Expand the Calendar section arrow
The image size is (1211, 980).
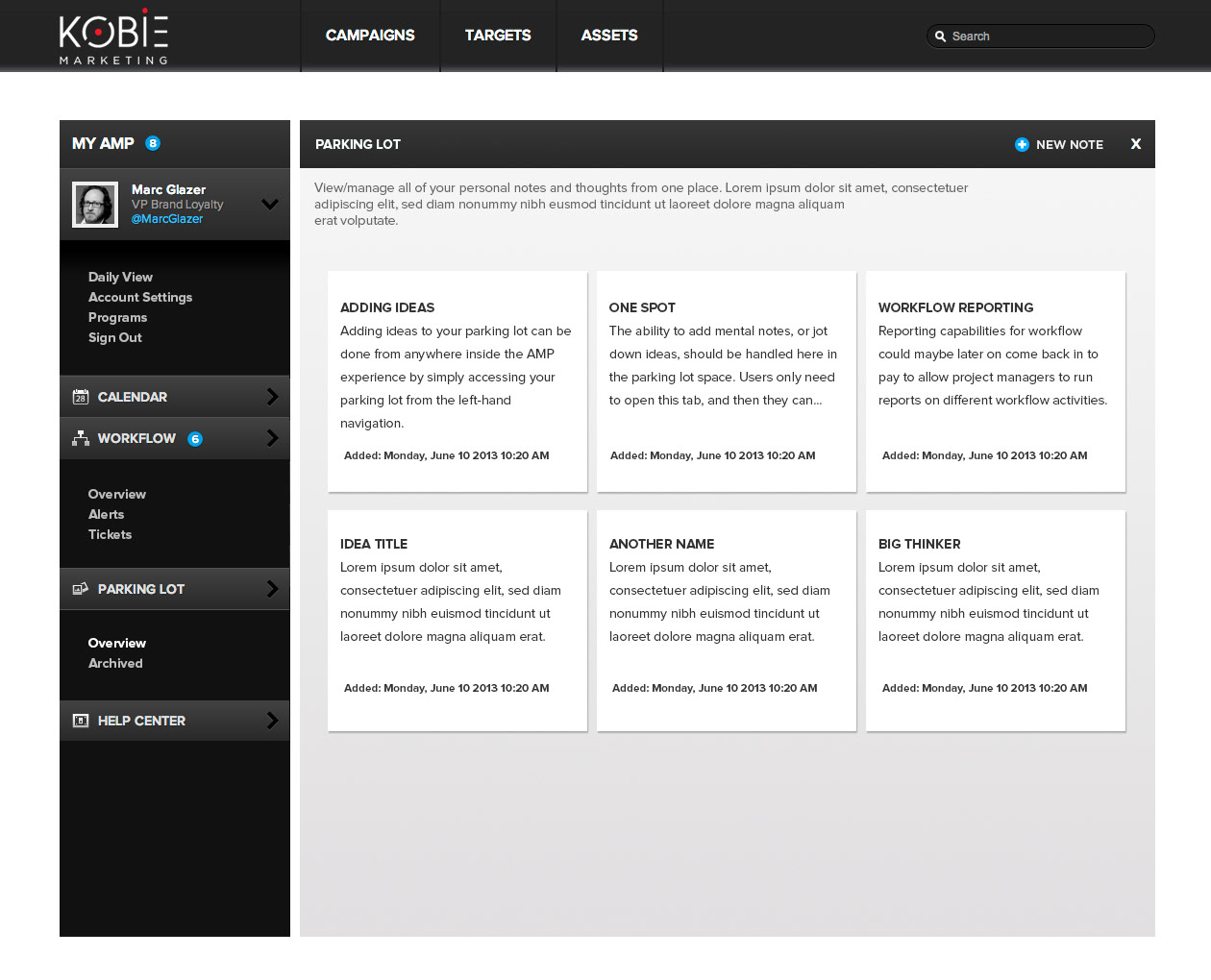click(x=272, y=397)
